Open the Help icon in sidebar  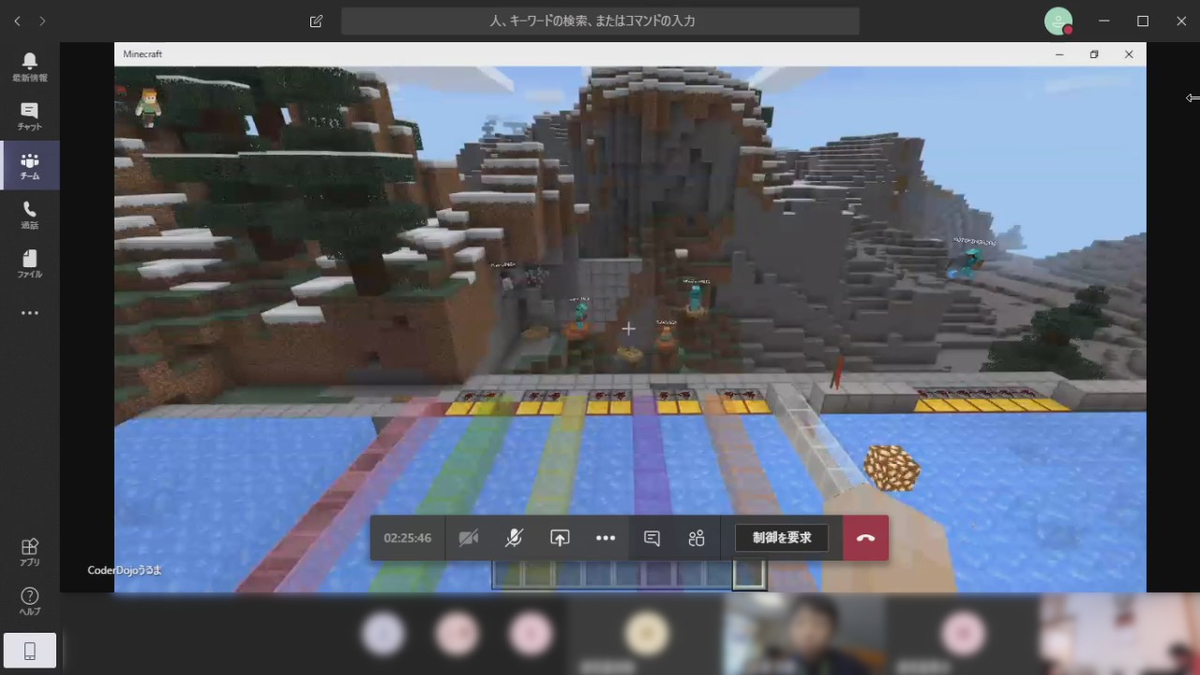pos(29,600)
